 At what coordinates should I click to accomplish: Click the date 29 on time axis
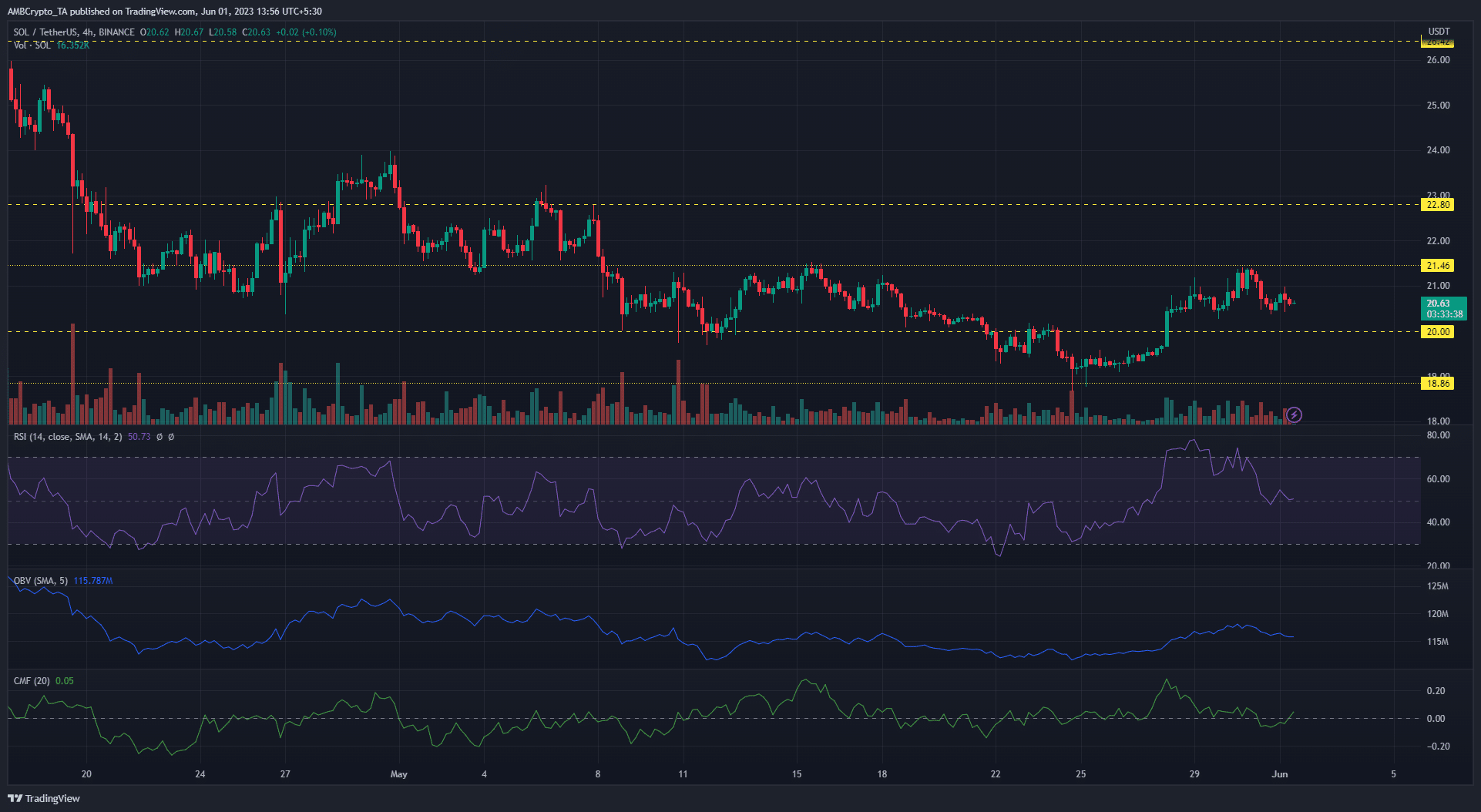tap(1194, 774)
